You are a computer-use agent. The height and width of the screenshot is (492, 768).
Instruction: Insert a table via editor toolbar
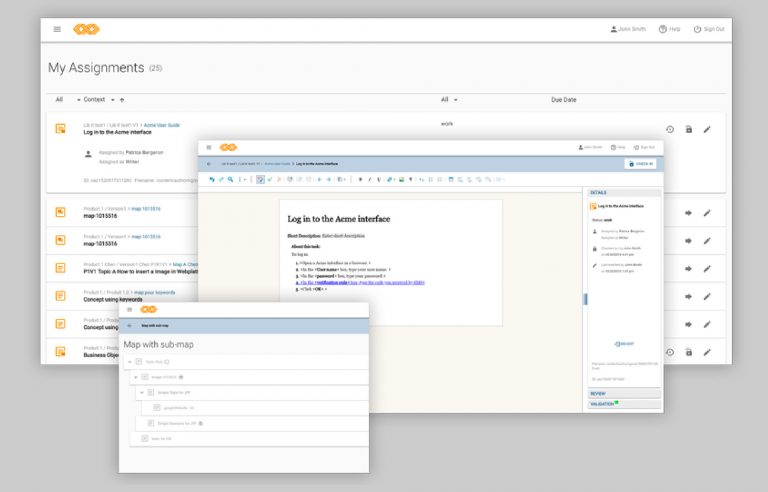(451, 180)
